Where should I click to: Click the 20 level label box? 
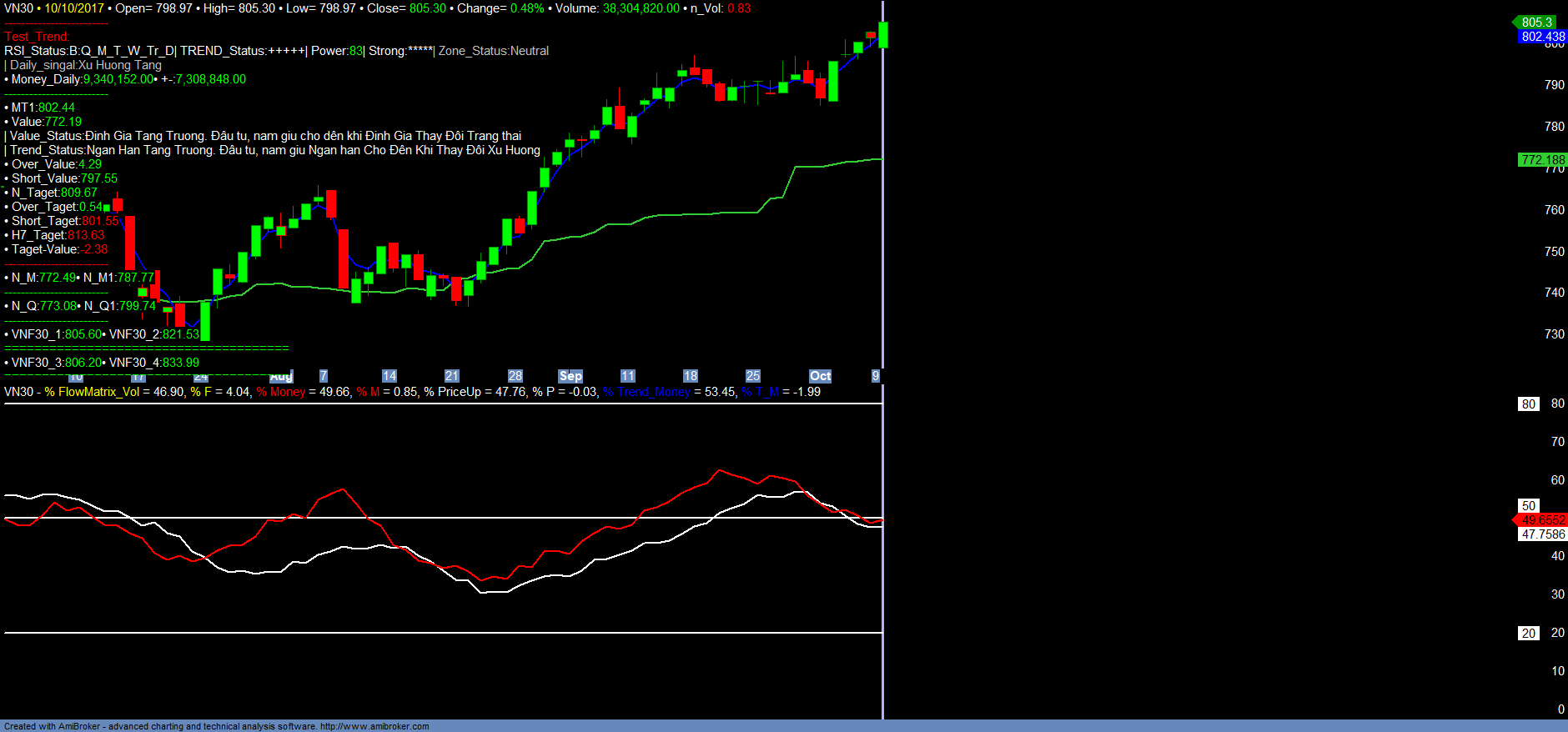[1528, 634]
